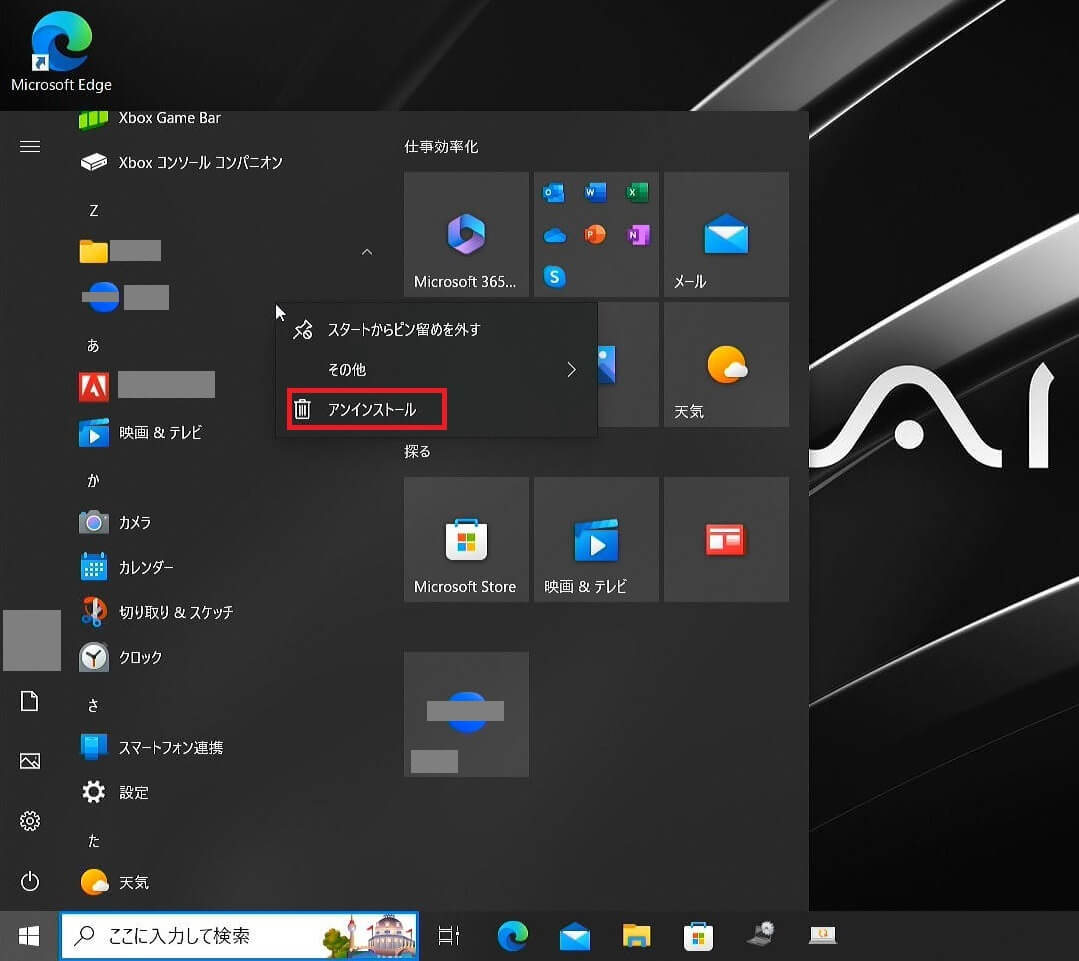Open Microsoft Store from the taskbar
This screenshot has height=961, width=1079.
click(x=698, y=936)
